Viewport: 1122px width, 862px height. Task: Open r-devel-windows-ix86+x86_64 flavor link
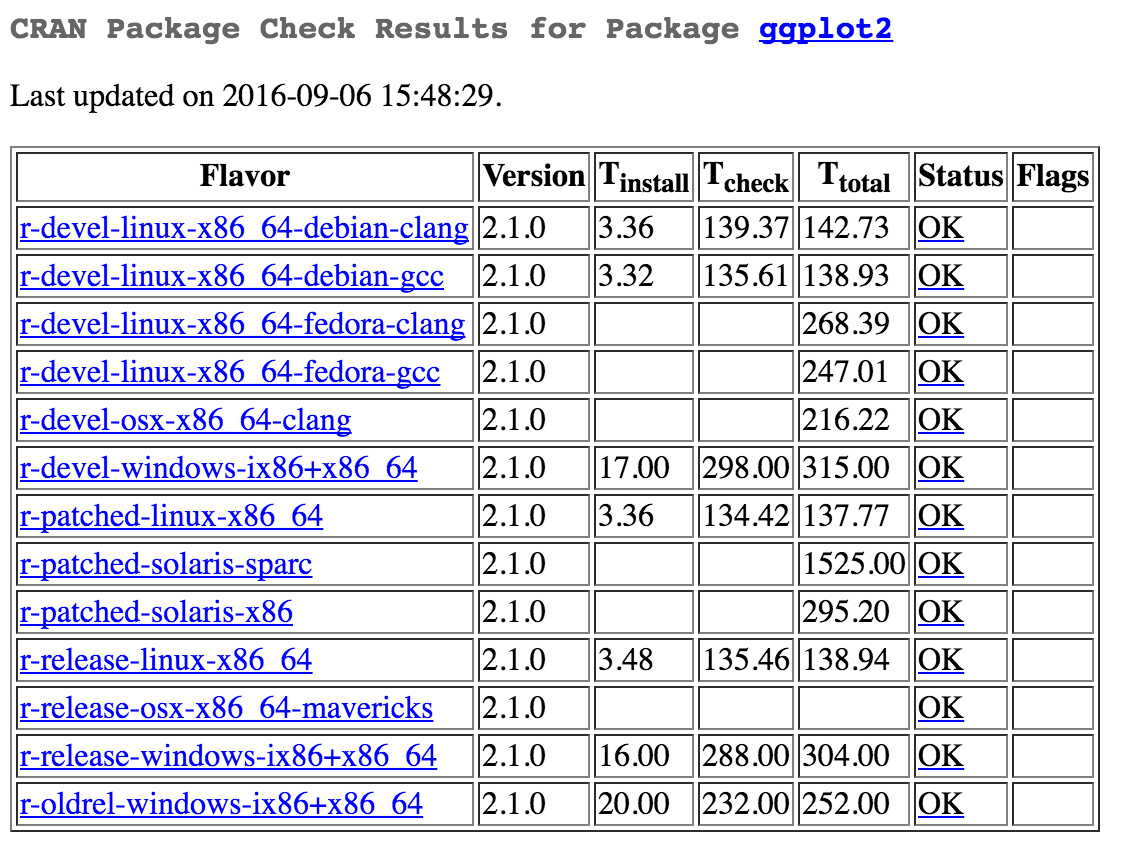(218, 468)
